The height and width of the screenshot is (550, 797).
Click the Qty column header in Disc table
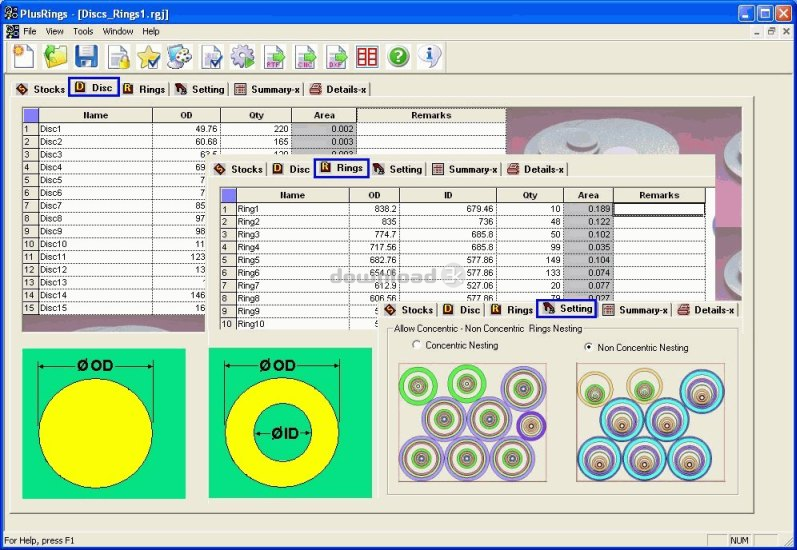(256, 115)
